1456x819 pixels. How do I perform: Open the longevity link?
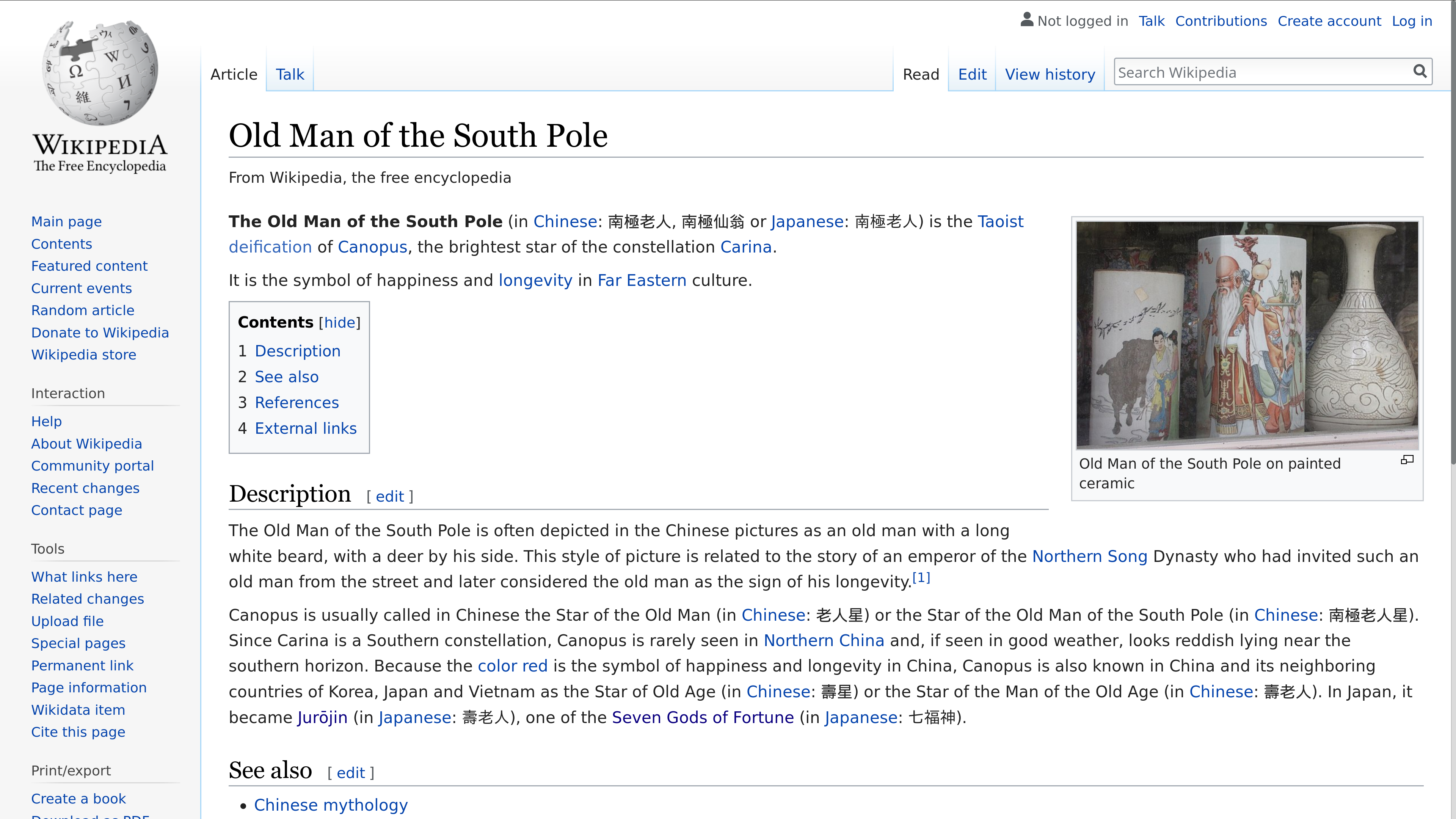click(x=535, y=280)
